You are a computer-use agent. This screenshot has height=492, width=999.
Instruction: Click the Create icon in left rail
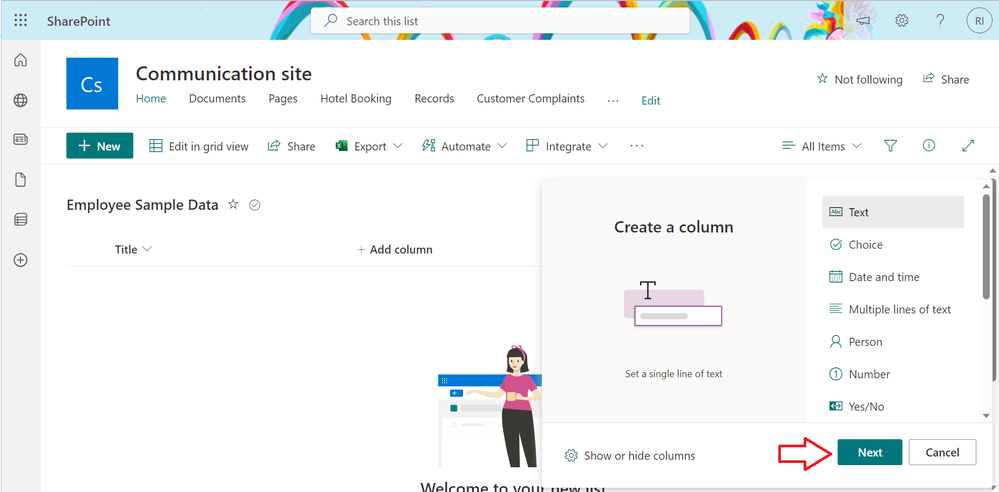20,260
